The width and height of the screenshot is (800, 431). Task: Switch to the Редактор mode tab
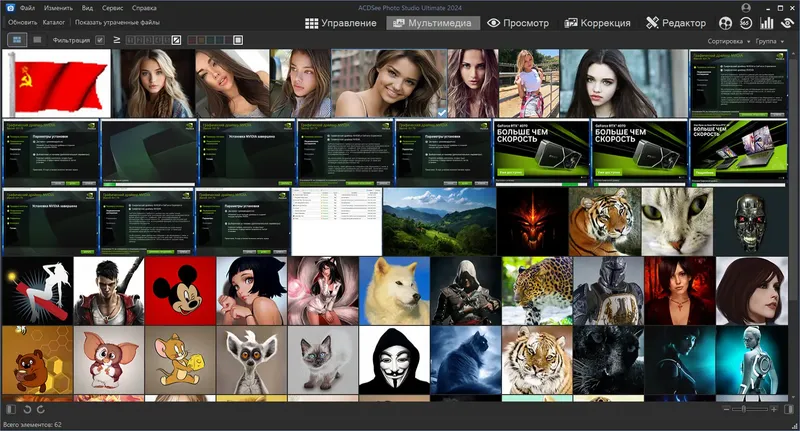pyautogui.click(x=676, y=23)
